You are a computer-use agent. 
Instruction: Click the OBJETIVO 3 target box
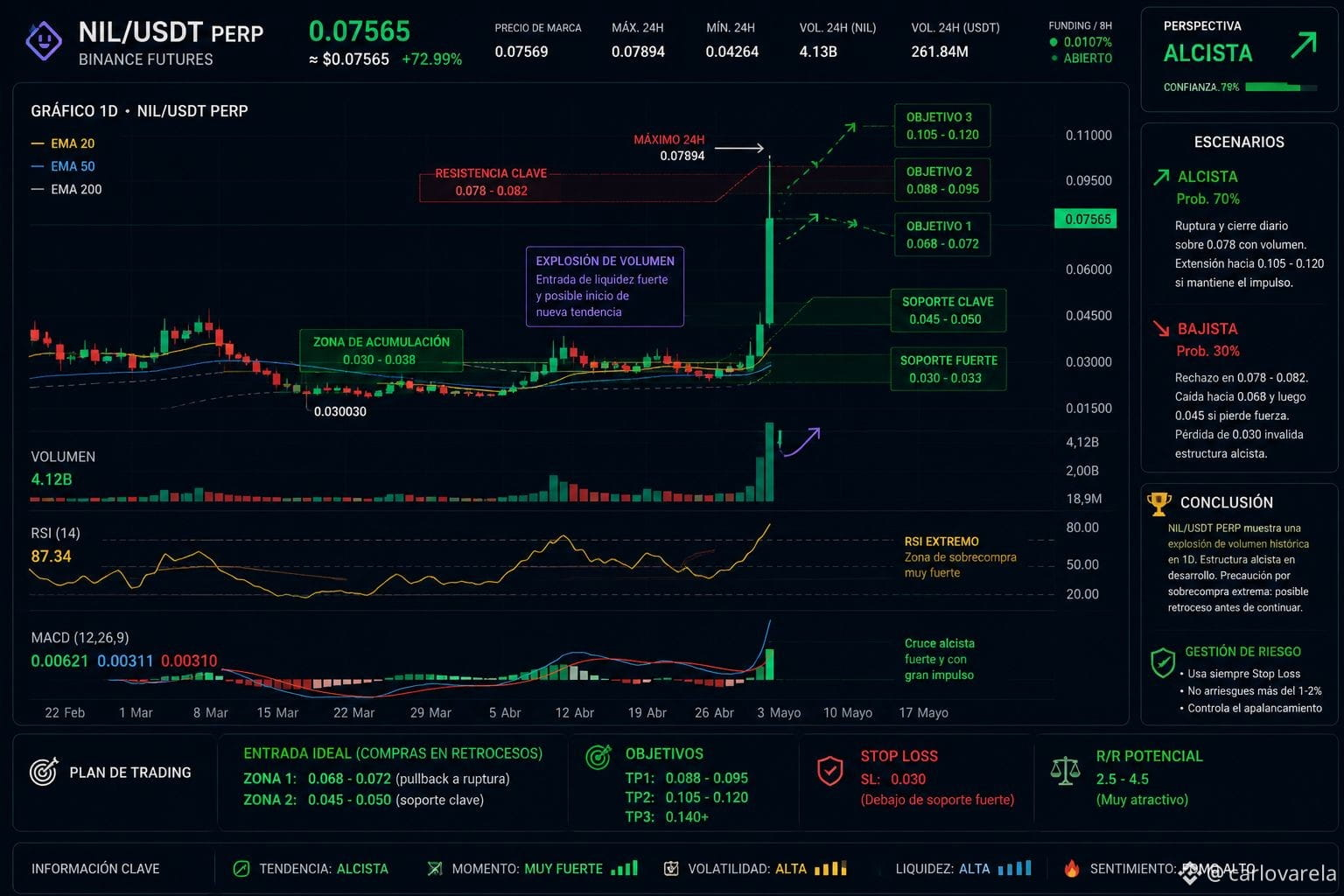[942, 126]
